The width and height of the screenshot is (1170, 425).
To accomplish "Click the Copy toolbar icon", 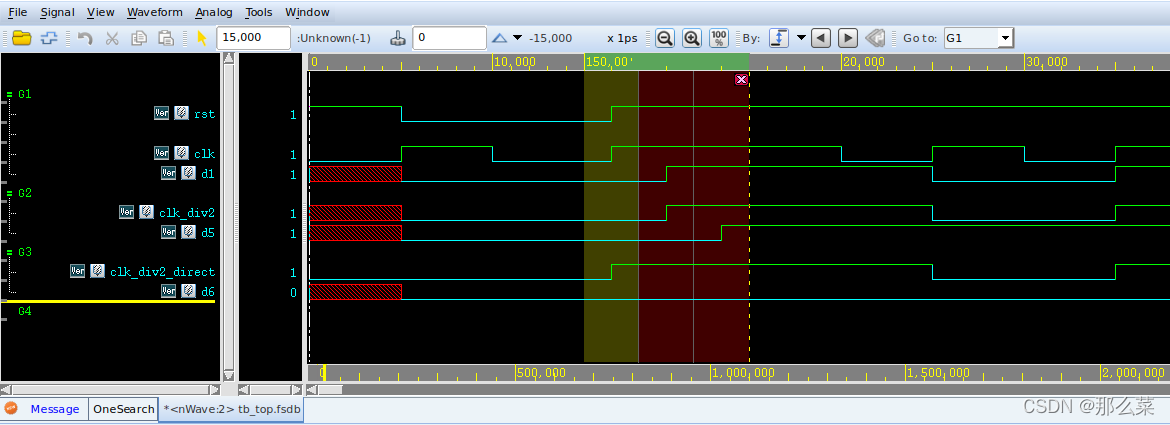I will [x=139, y=38].
